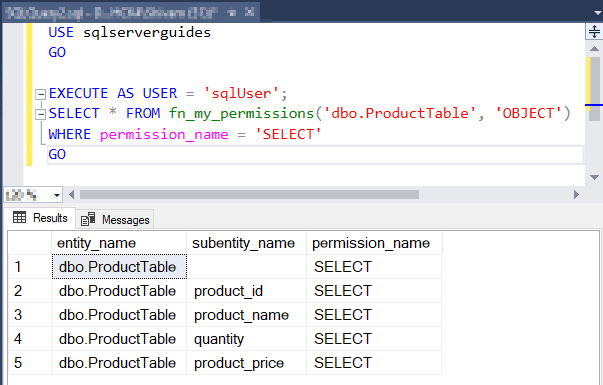Click the Messages tab icon

[x=88, y=219]
